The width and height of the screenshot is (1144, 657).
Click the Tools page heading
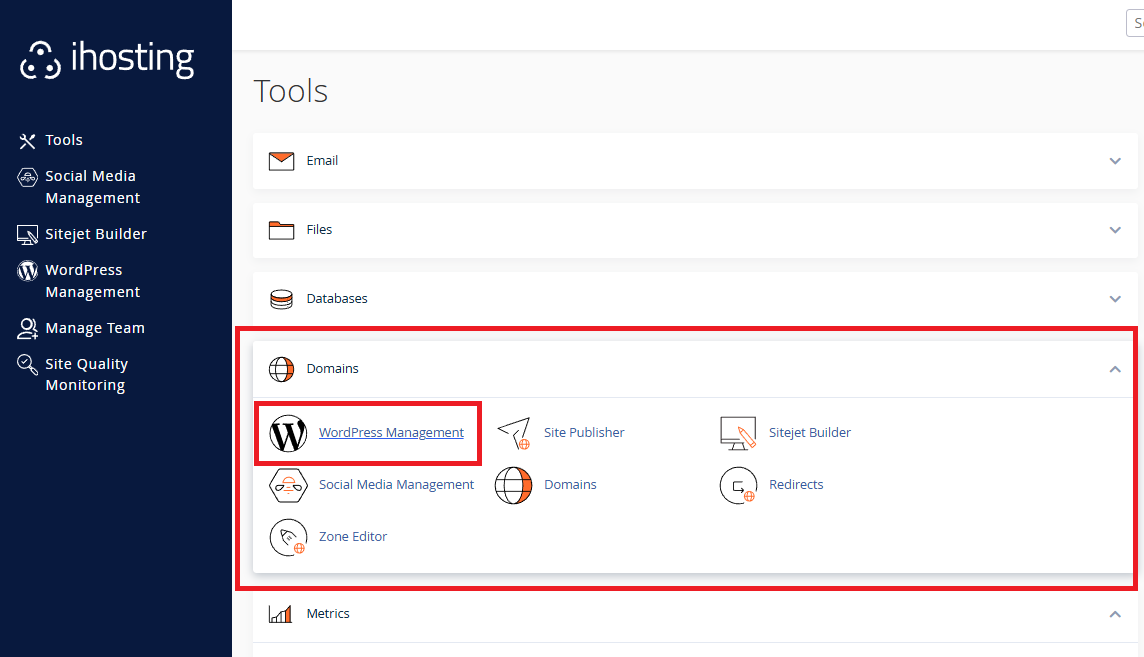pos(290,91)
